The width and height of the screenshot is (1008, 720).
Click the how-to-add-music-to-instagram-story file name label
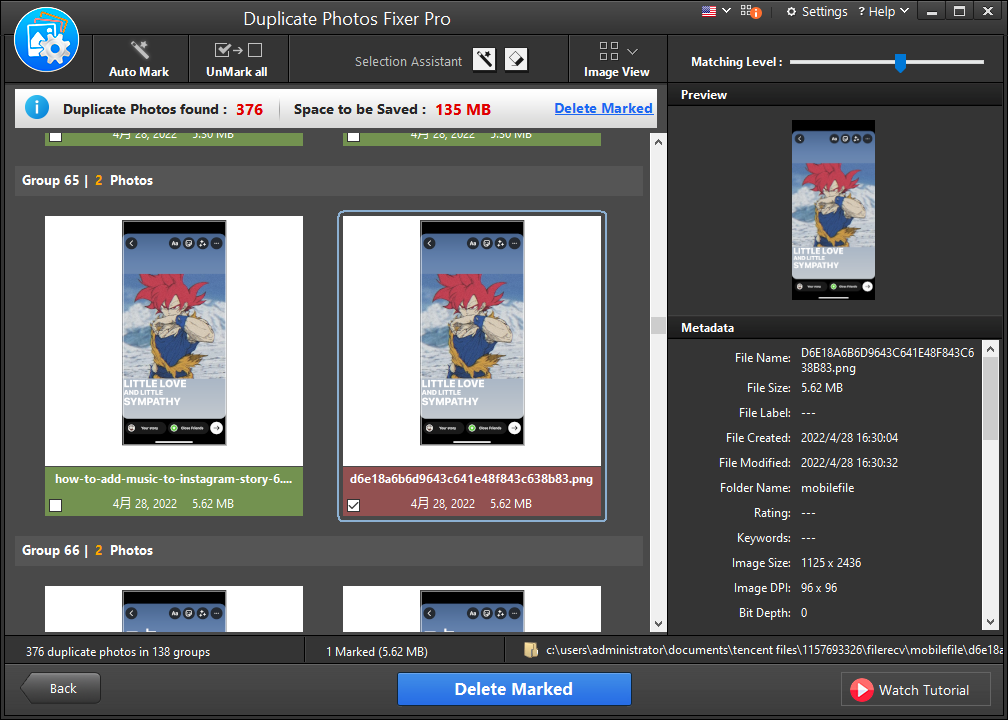(x=174, y=479)
